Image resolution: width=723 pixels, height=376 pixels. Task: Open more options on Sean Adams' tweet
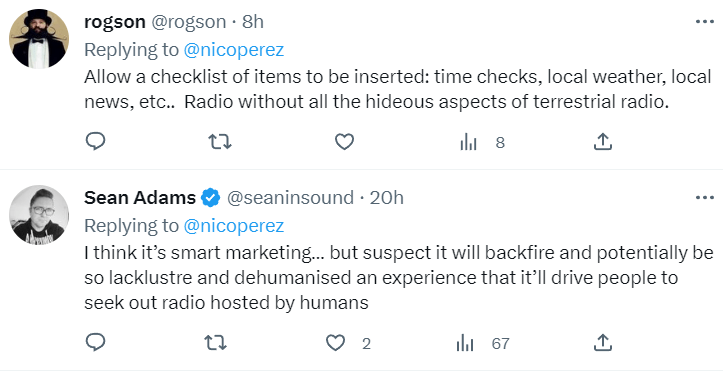[x=705, y=197]
